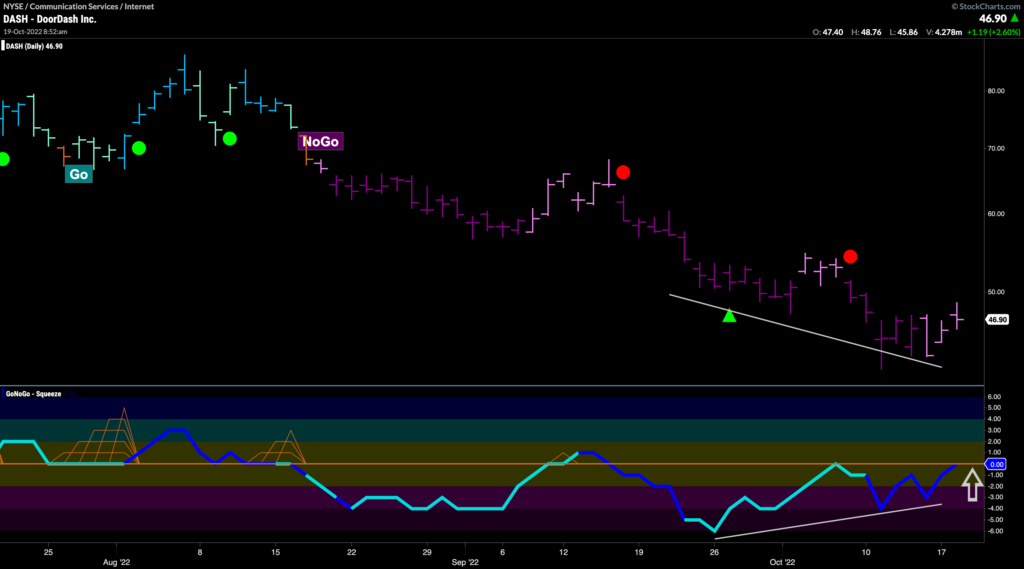1024x569 pixels.
Task: Click the white up arrow in the oscillator panel
Action: pos(970,486)
